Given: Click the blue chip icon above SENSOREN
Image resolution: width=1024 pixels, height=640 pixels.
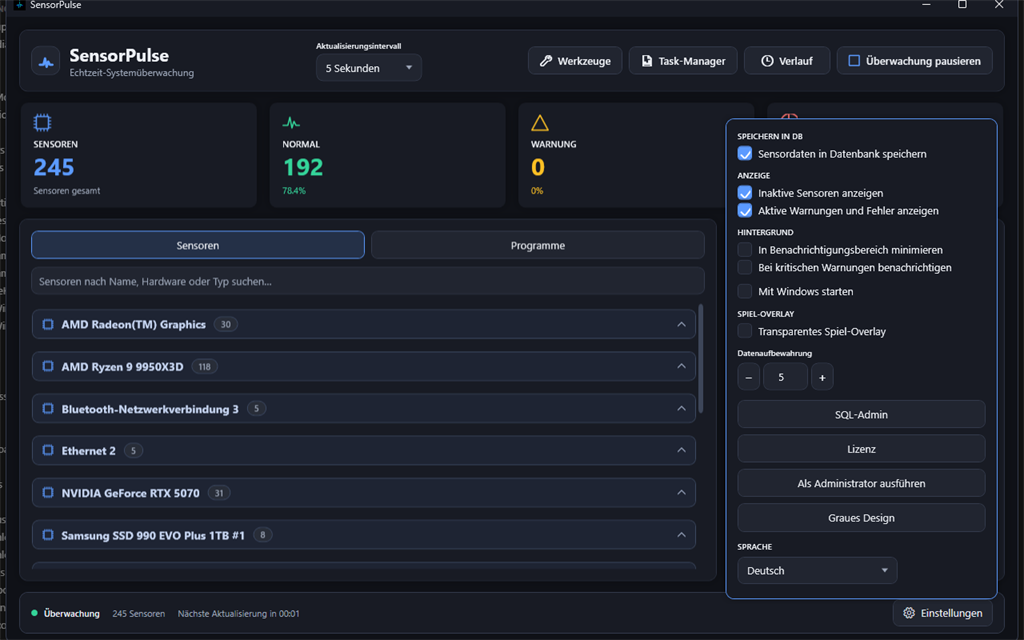Looking at the screenshot, I should click(x=42, y=122).
